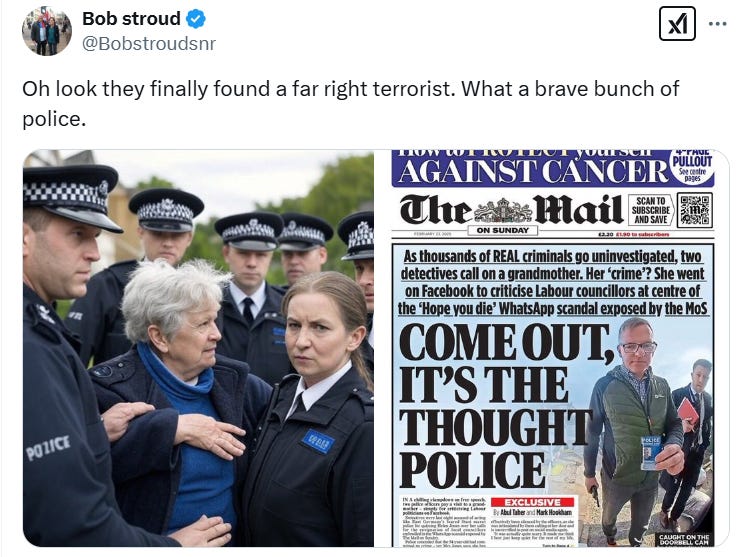Click the Against Cancer banner
Screen dimensions: 737x557
(533, 170)
